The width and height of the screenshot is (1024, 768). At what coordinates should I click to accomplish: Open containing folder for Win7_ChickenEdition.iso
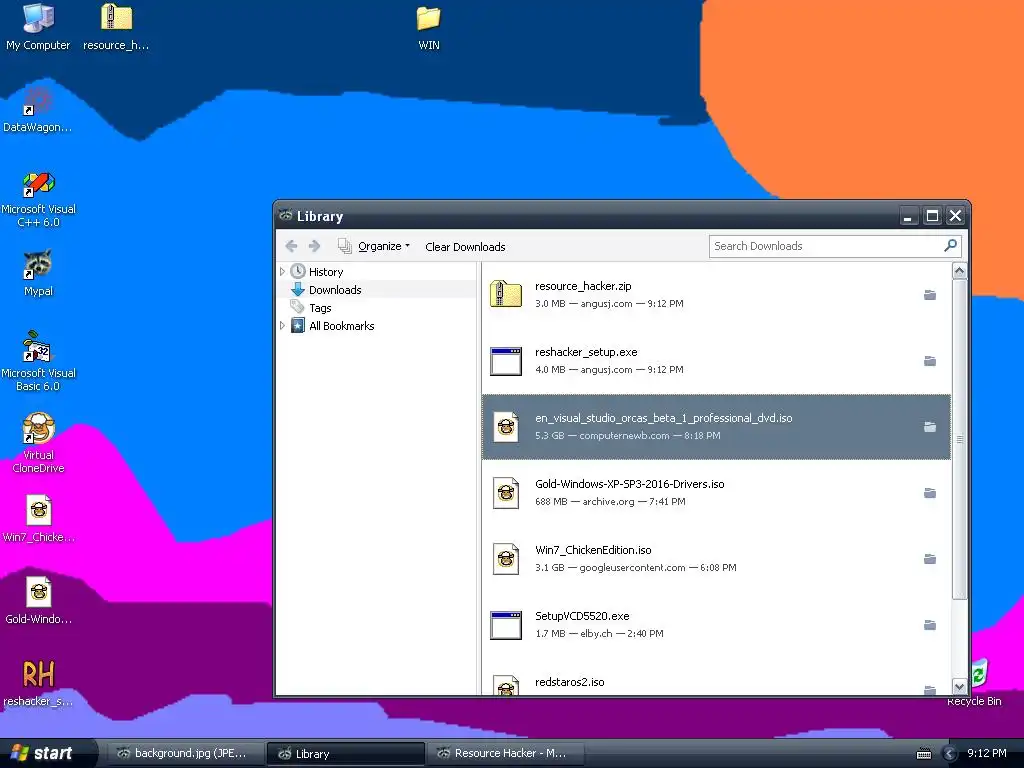[x=930, y=559]
